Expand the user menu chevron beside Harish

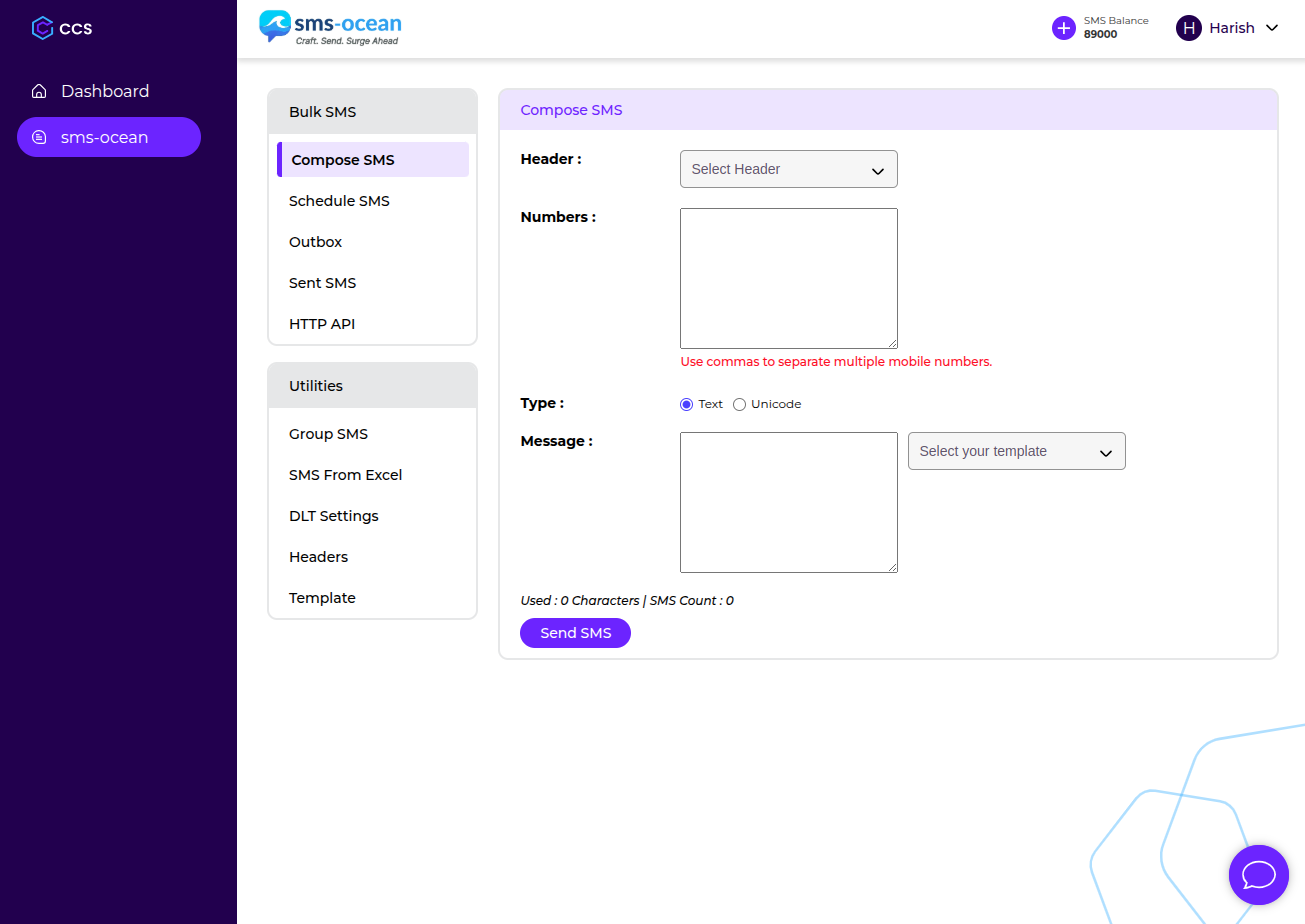[x=1272, y=28]
